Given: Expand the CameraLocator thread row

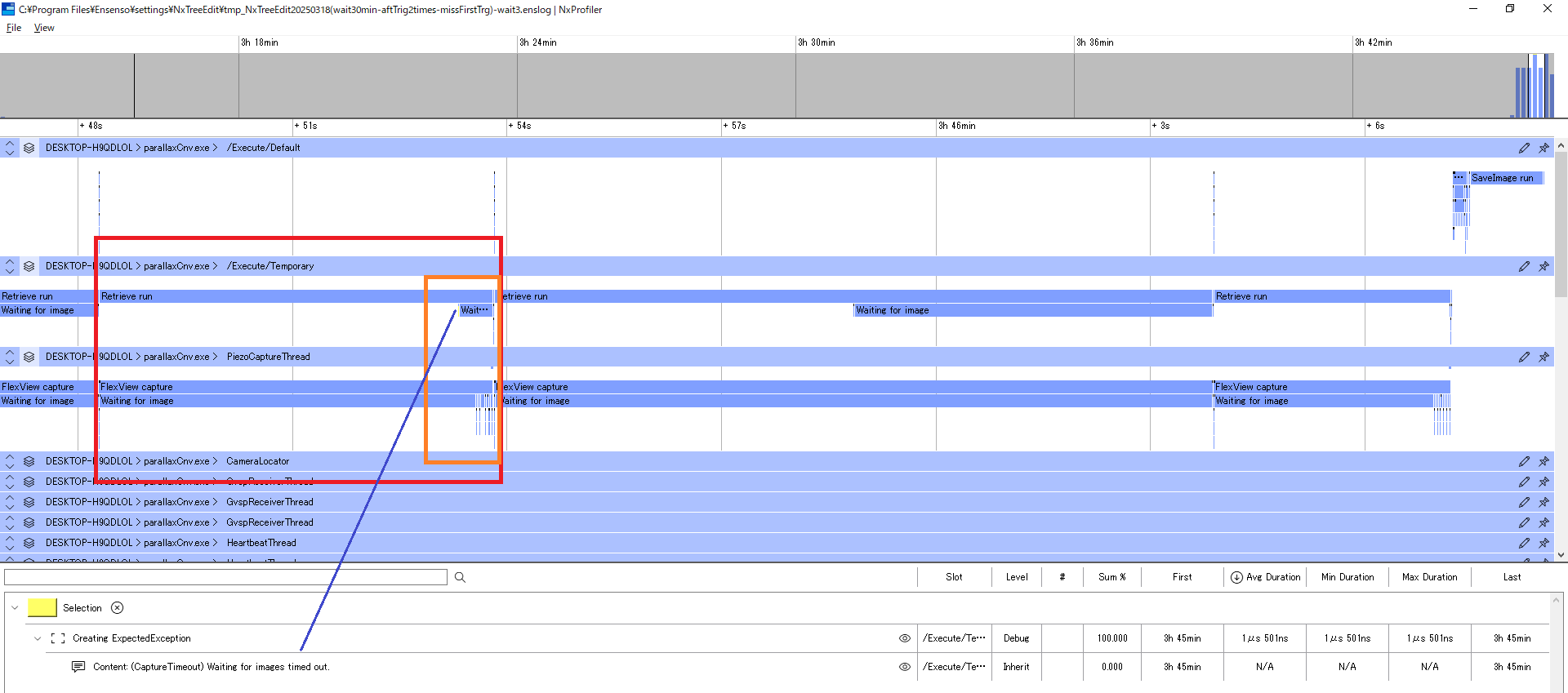Looking at the screenshot, I should 10,461.
